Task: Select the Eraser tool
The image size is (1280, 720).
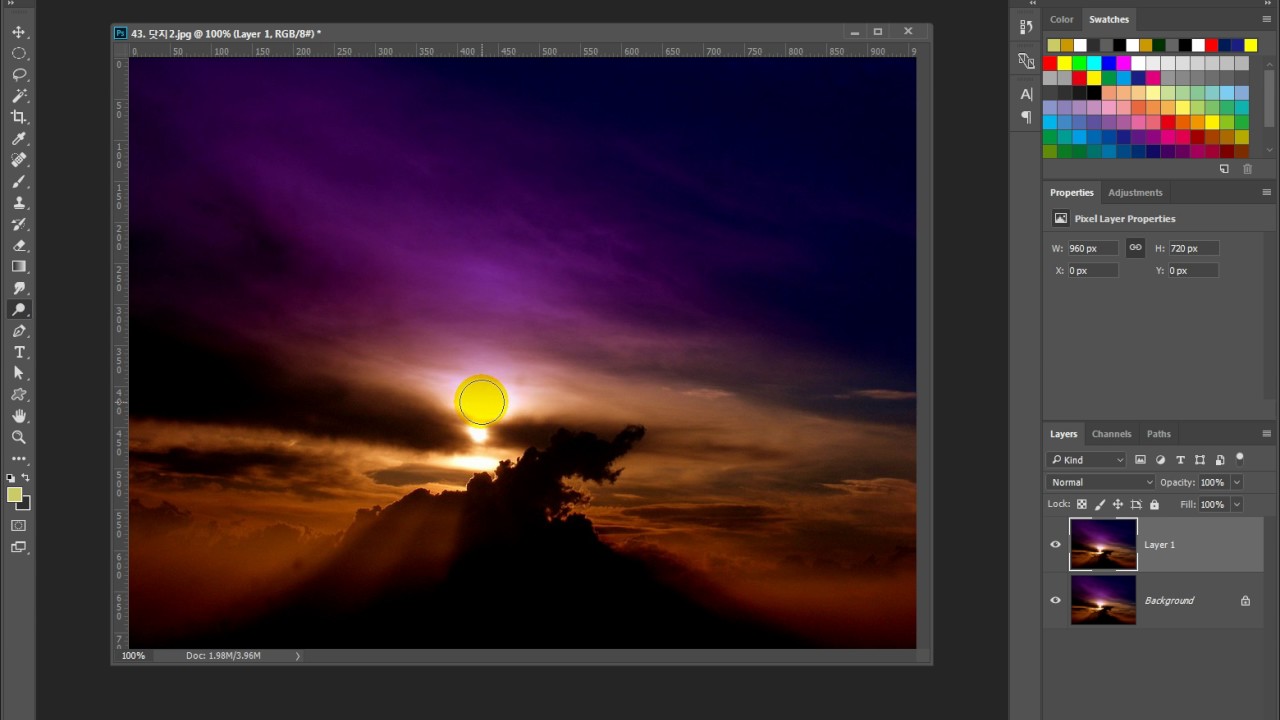Action: click(19, 245)
